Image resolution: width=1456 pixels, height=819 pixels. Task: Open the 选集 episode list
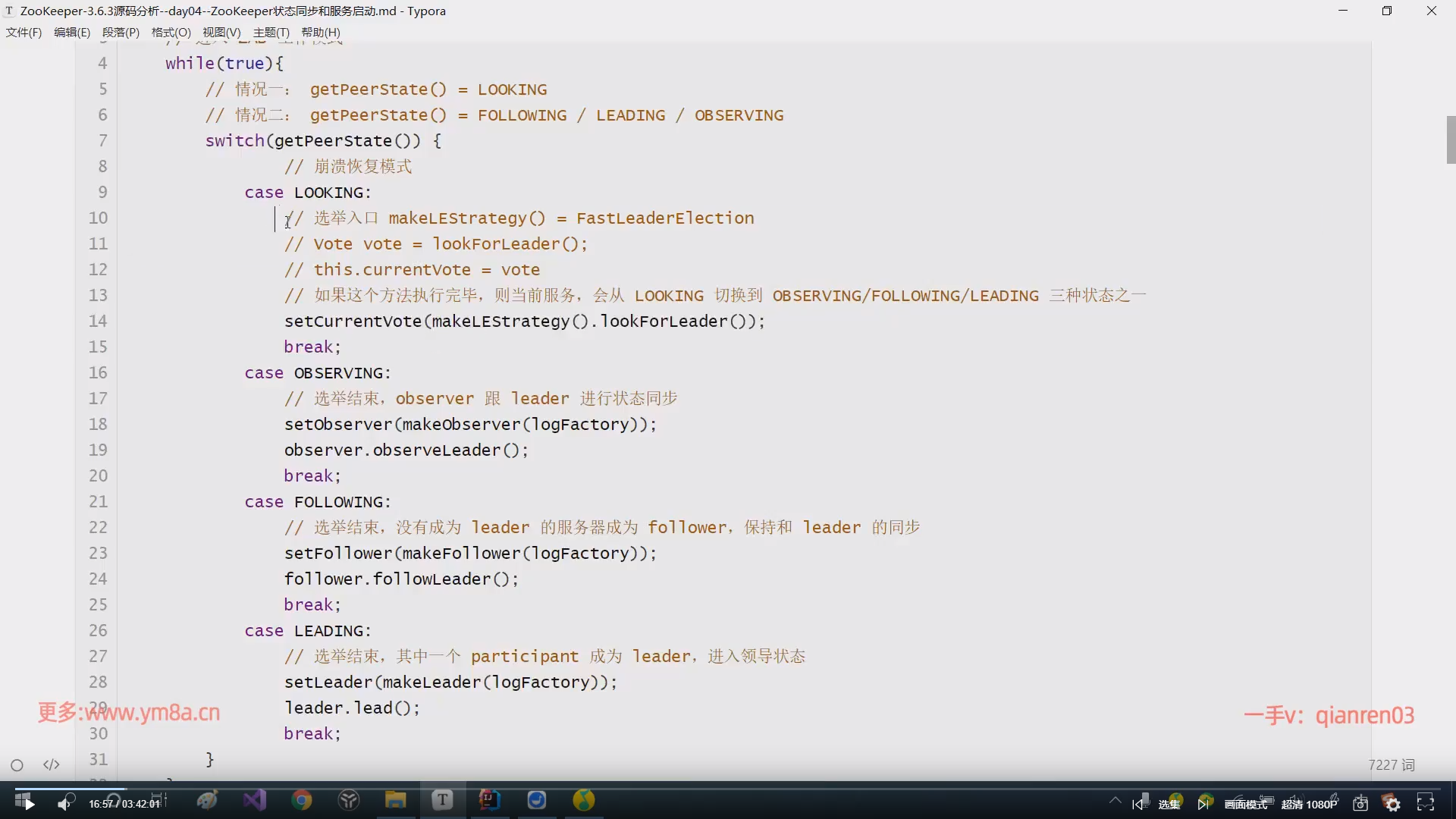pos(1169,804)
